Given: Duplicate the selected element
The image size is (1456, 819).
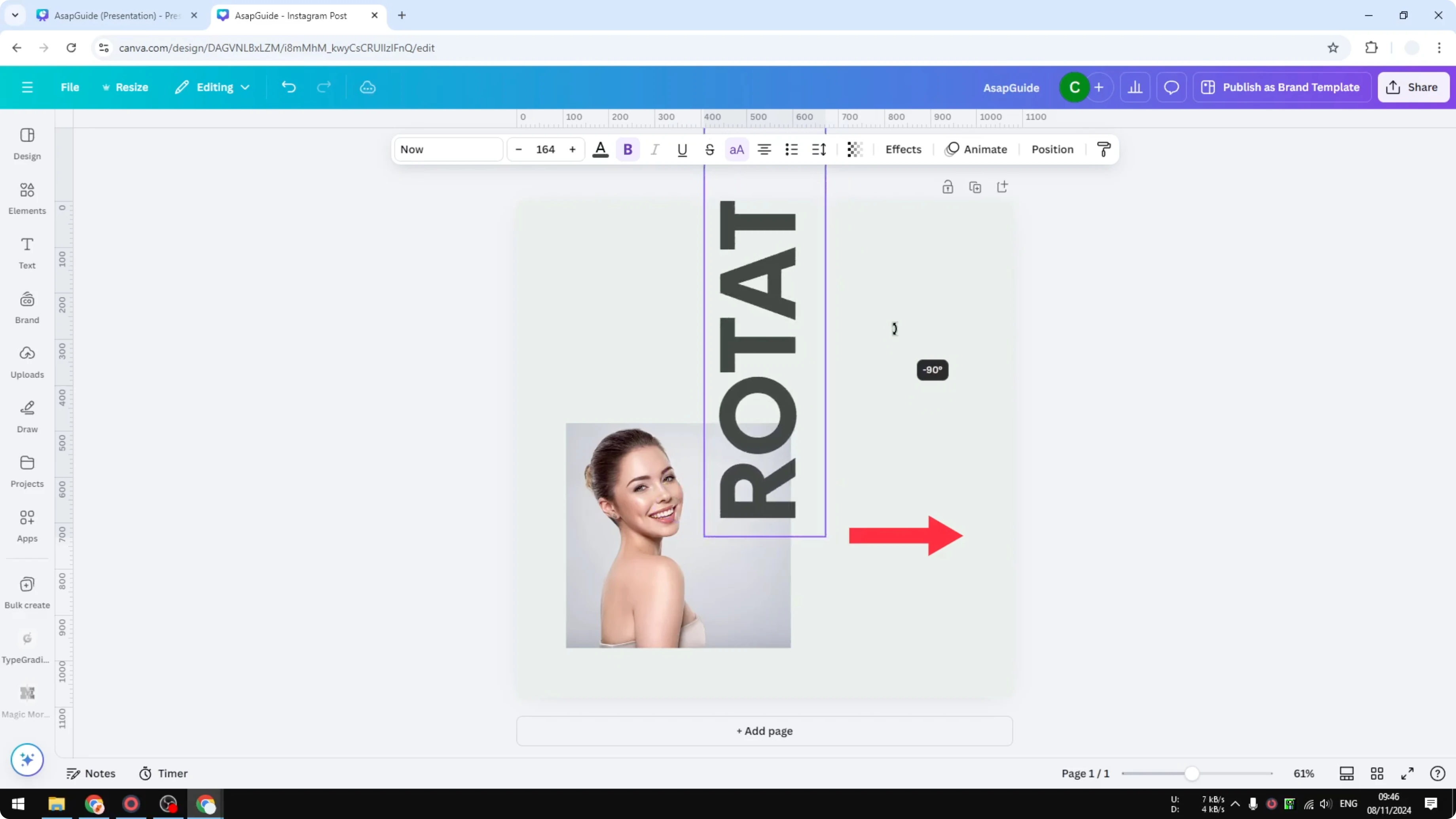Looking at the screenshot, I should [x=975, y=186].
